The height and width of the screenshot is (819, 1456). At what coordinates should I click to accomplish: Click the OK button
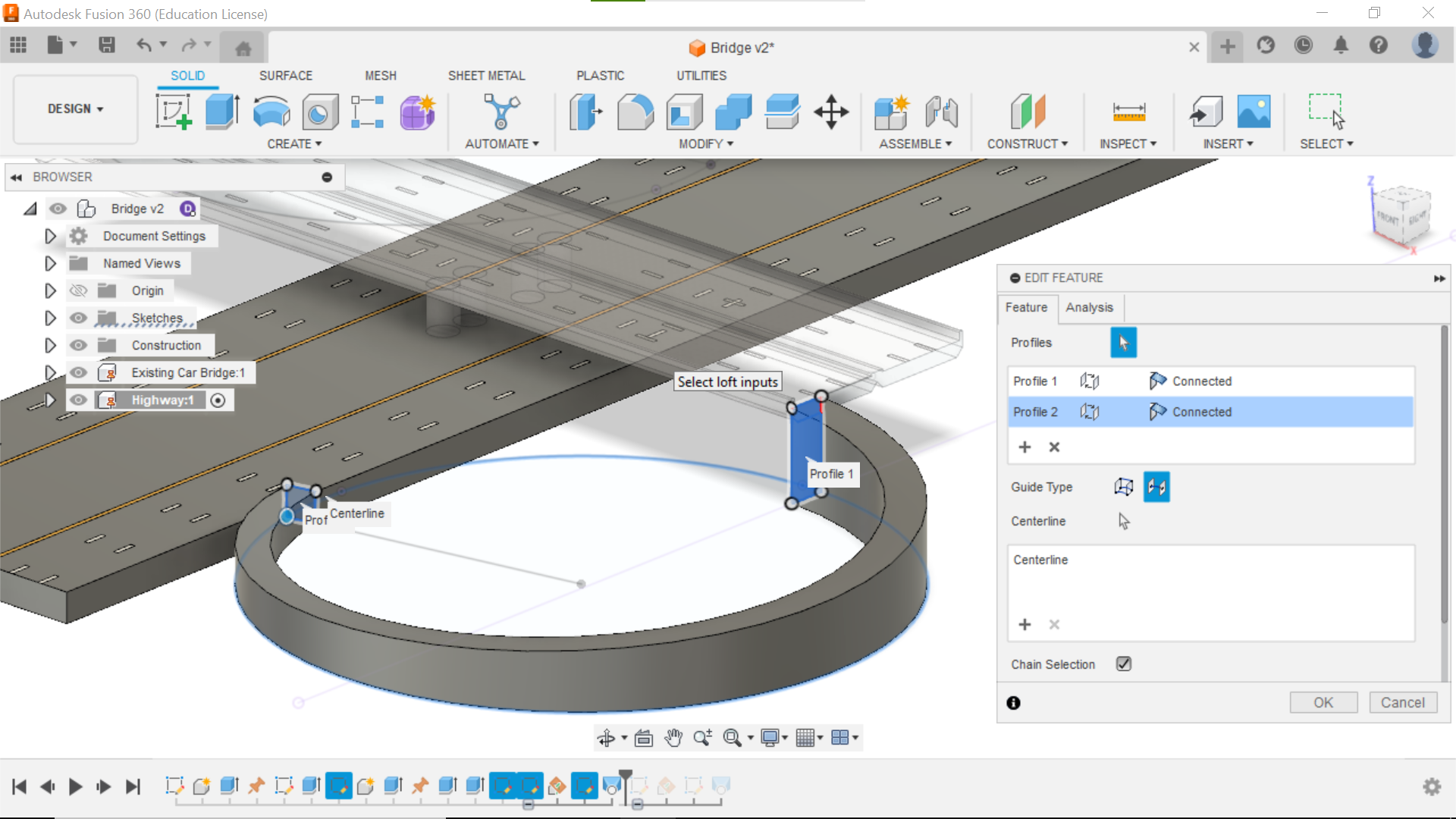[x=1323, y=702]
